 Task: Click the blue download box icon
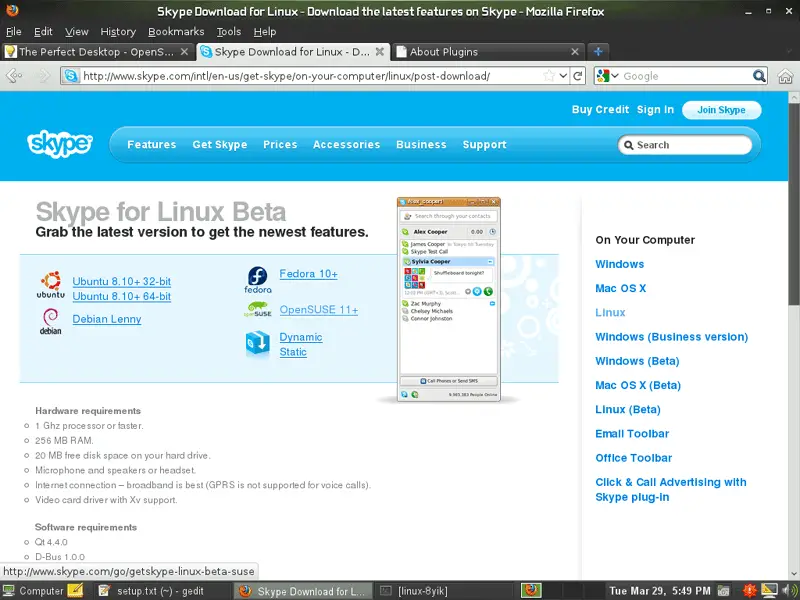[x=258, y=343]
